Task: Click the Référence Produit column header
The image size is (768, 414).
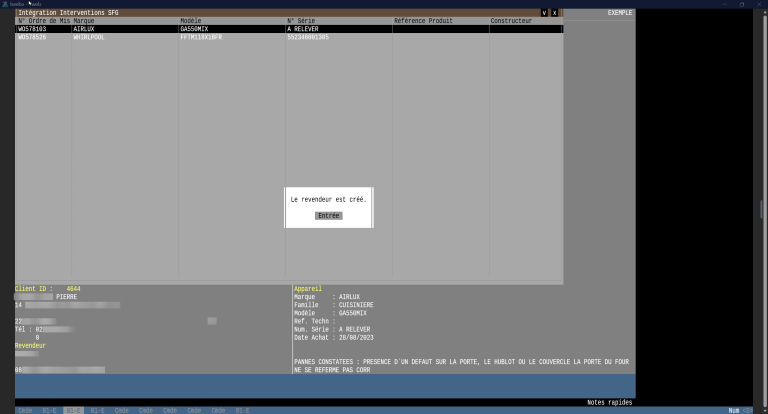Action: tap(423, 21)
